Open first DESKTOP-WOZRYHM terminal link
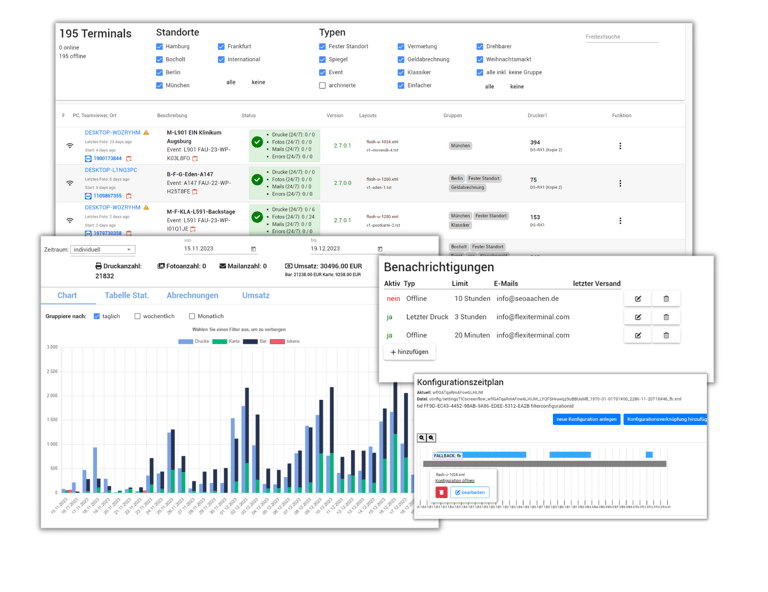Screen dimensions: 768x592 pos(113,133)
